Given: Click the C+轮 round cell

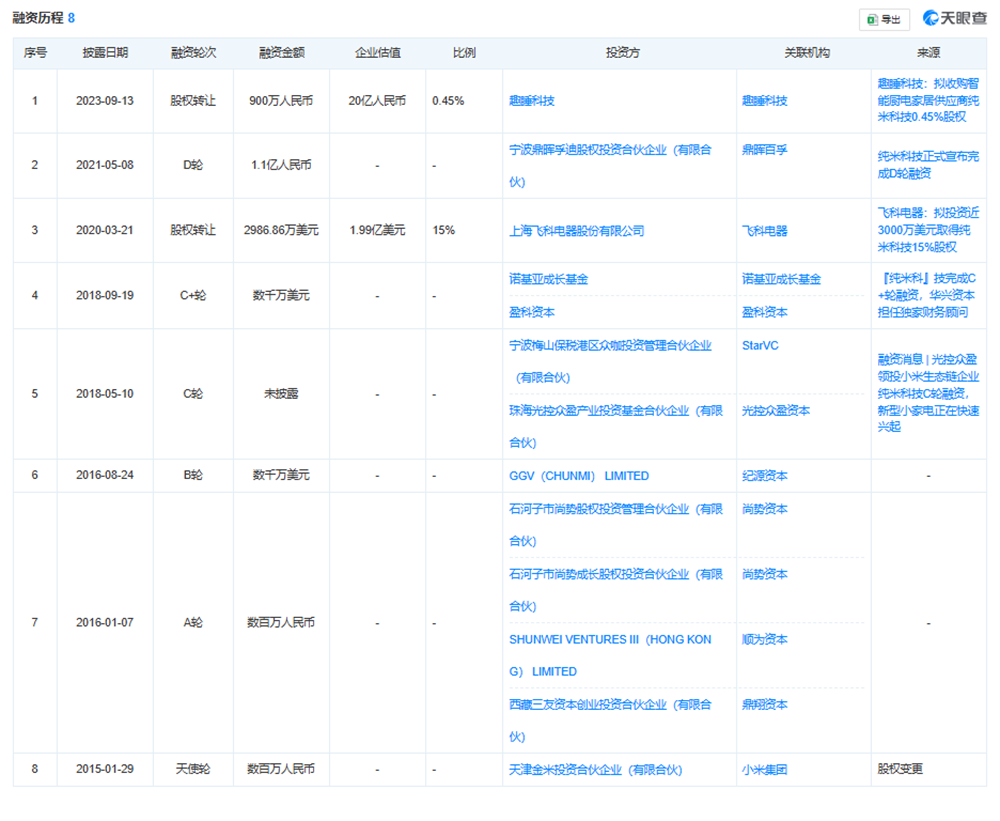Looking at the screenshot, I should point(193,295).
